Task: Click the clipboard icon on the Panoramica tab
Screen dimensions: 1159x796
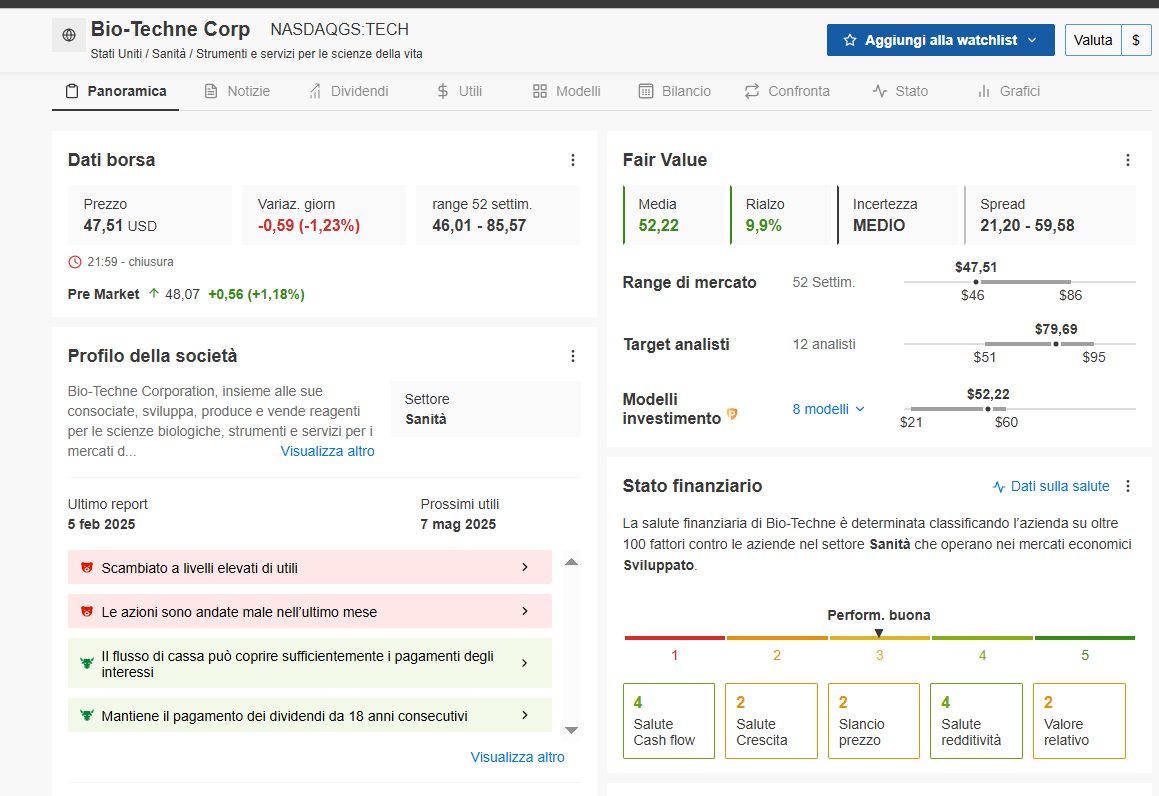Action: click(72, 92)
